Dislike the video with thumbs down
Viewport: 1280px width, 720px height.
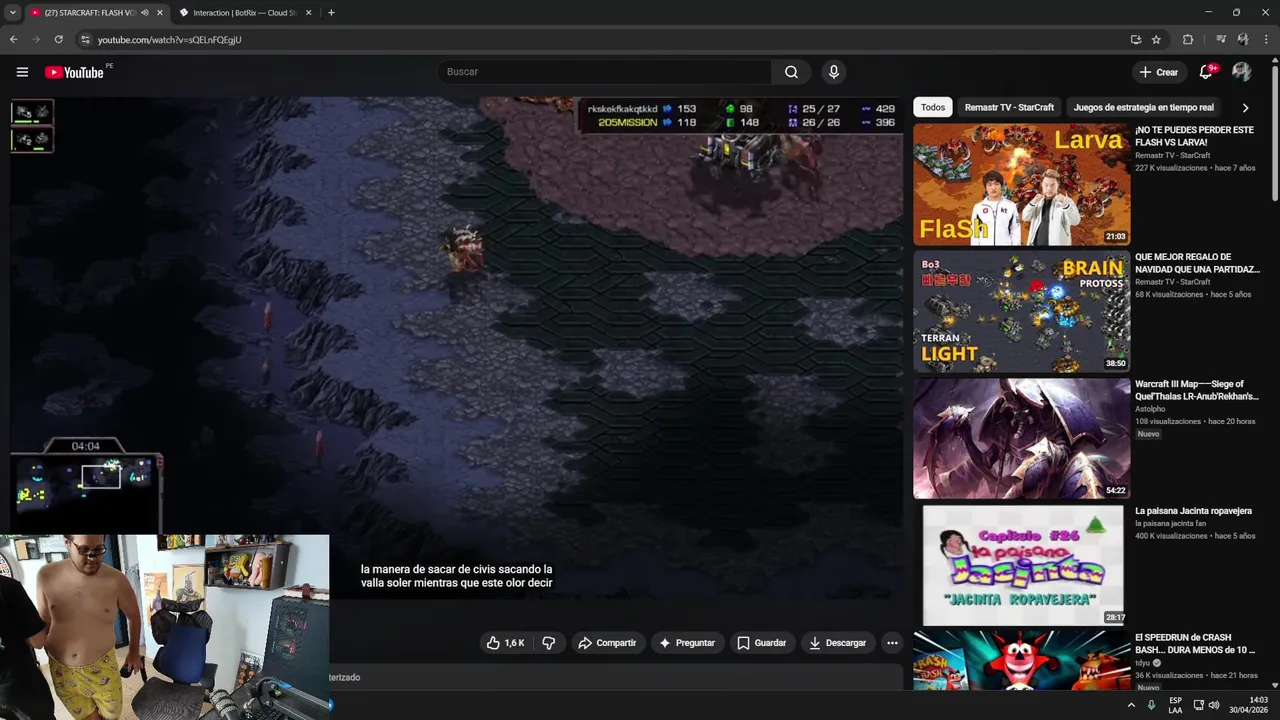pos(549,643)
